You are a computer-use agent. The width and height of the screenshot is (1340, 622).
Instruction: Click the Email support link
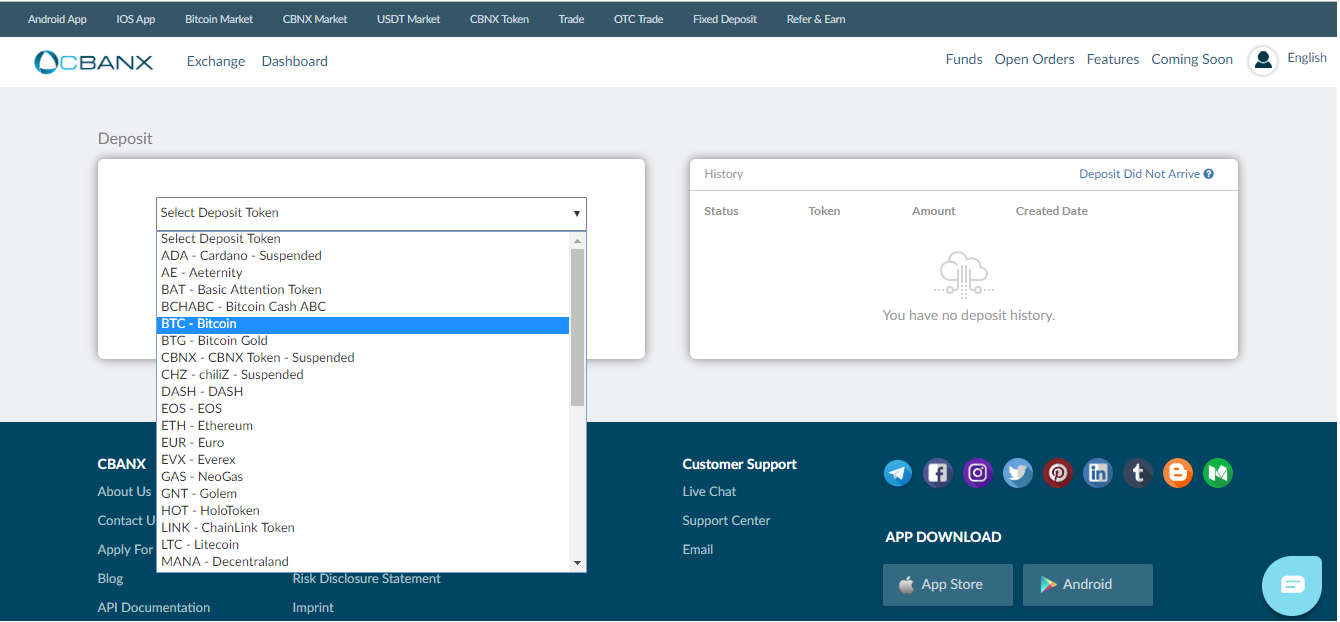(x=698, y=550)
